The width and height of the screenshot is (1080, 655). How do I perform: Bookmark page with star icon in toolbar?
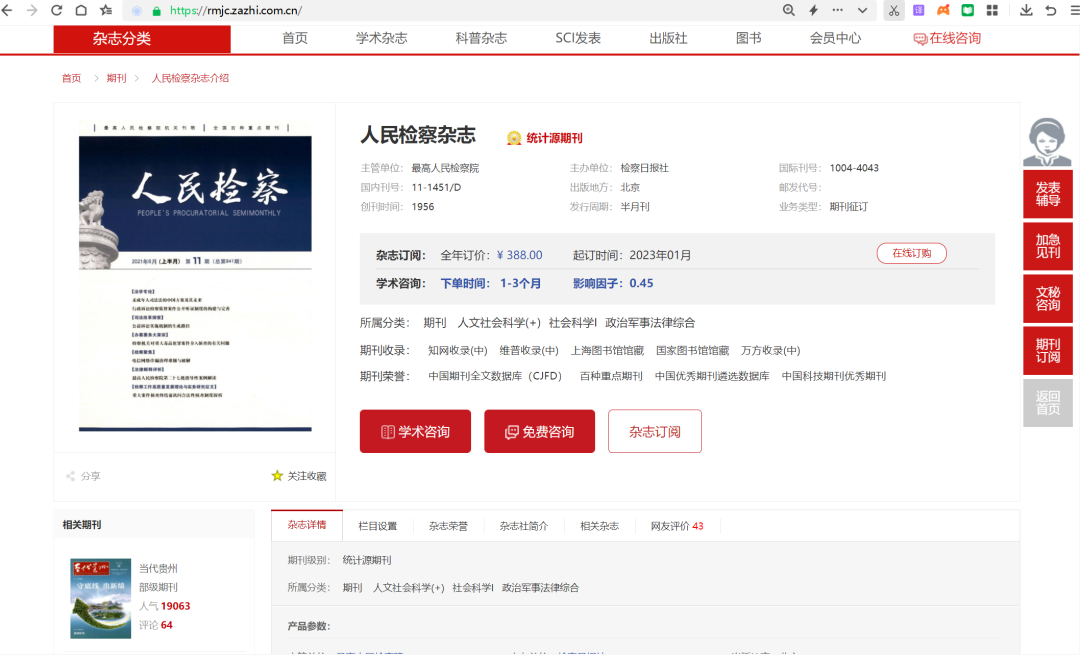tap(106, 10)
